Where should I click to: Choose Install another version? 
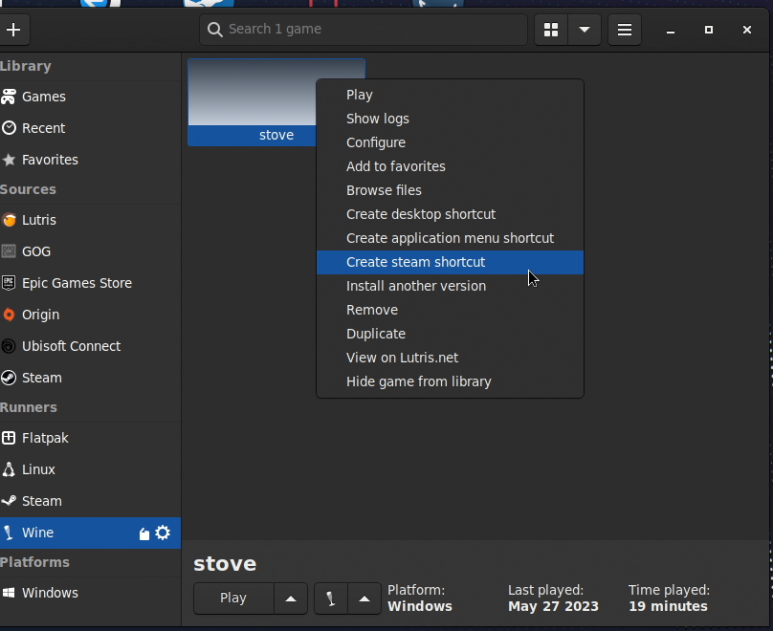[x=450, y=286]
